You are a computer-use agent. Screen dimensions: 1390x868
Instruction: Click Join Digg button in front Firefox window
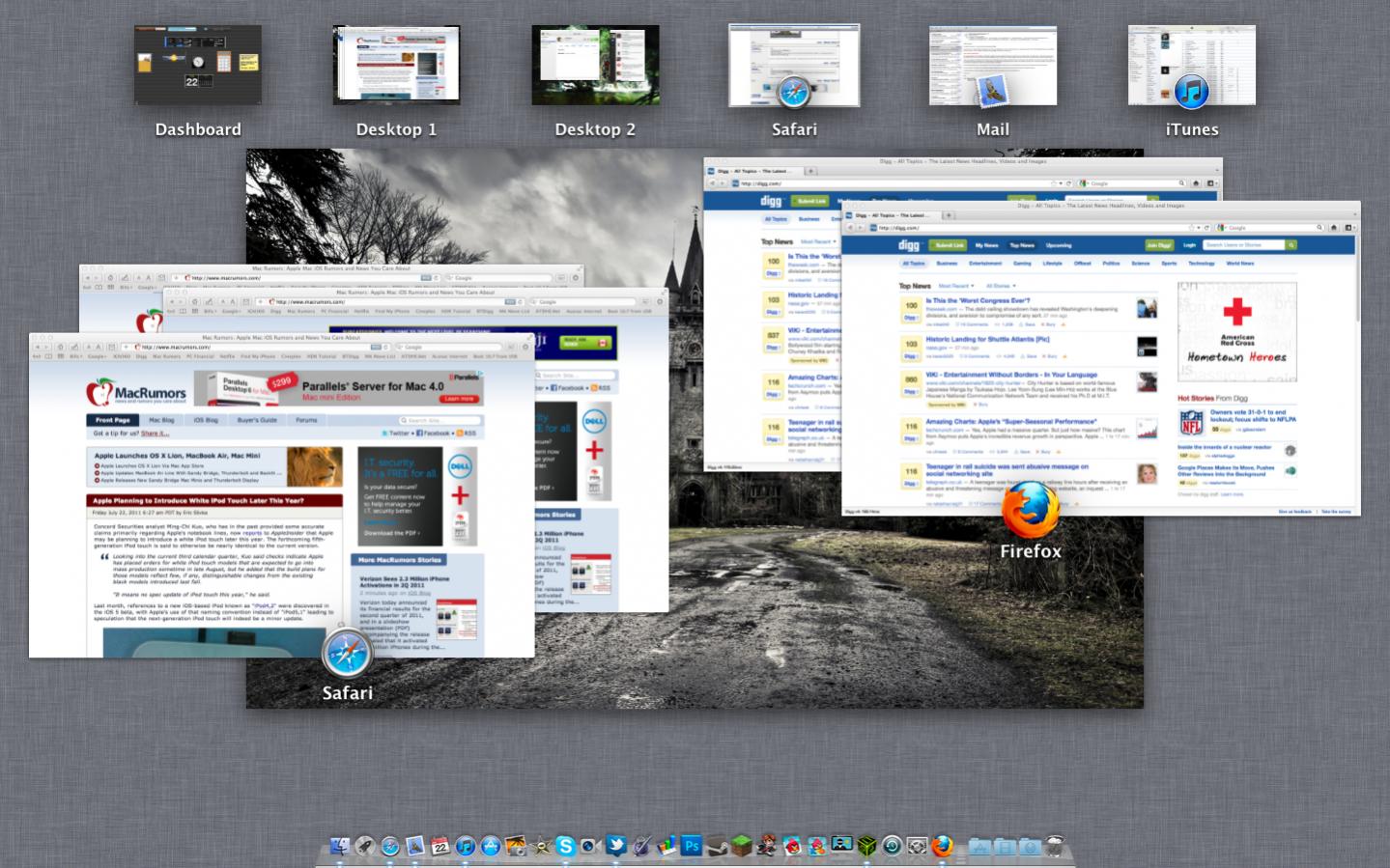pos(1158,245)
